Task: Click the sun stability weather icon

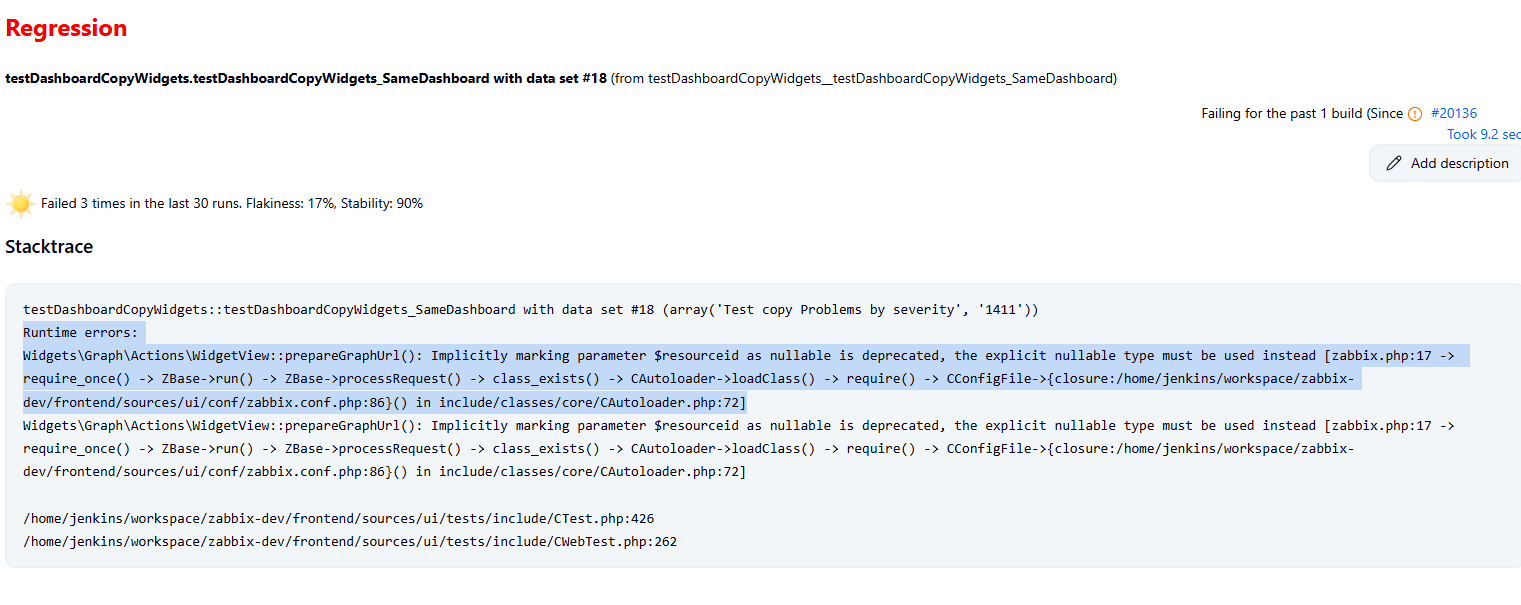Action: [20, 204]
